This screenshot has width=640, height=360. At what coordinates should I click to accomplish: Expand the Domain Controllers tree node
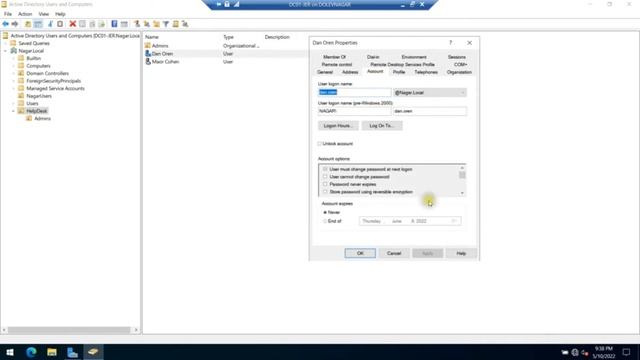pyautogui.click(x=13, y=73)
